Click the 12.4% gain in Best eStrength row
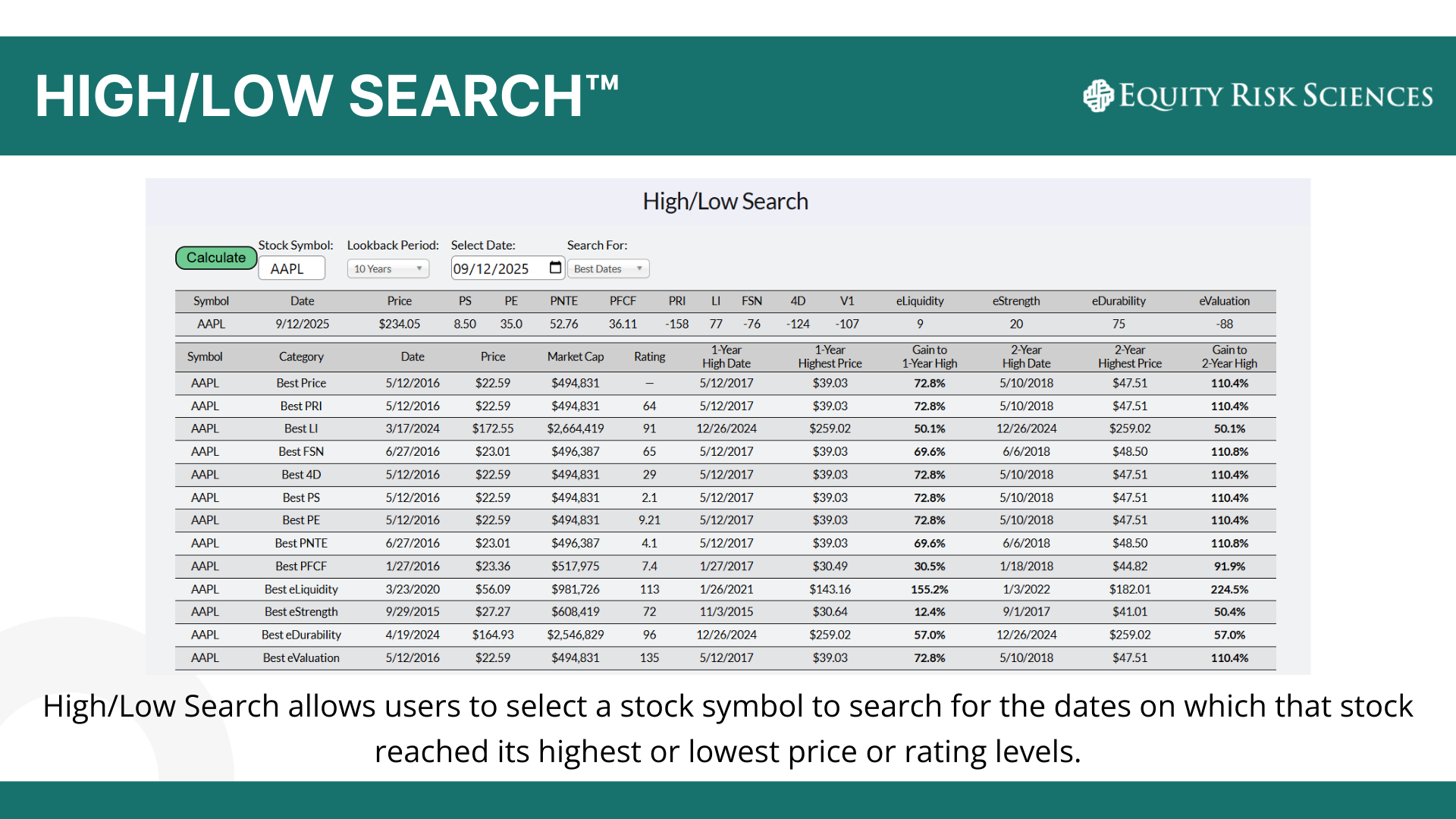The width and height of the screenshot is (1456, 819). pos(930,612)
